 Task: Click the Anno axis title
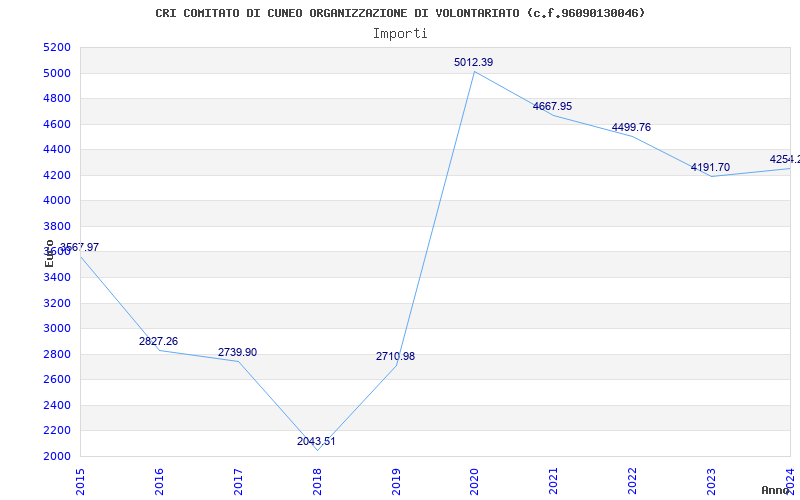776,490
